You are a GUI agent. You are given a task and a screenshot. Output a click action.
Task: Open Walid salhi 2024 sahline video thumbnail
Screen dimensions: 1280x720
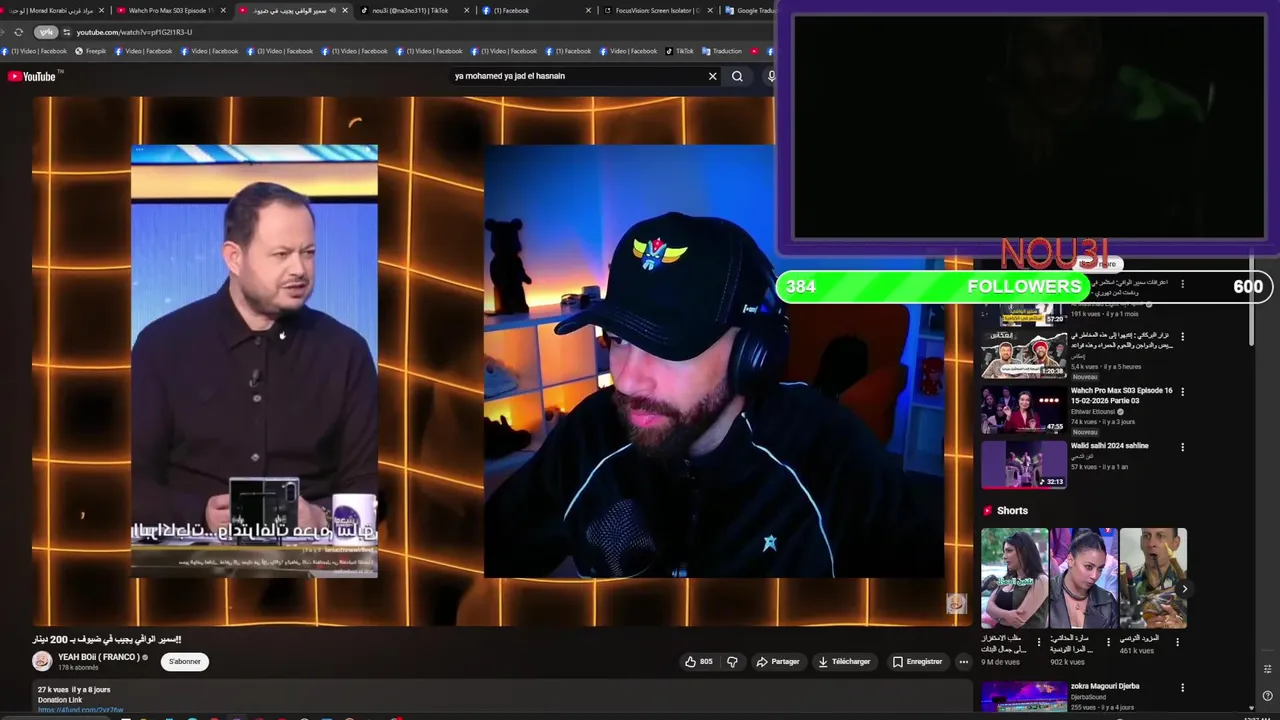(x=1024, y=465)
